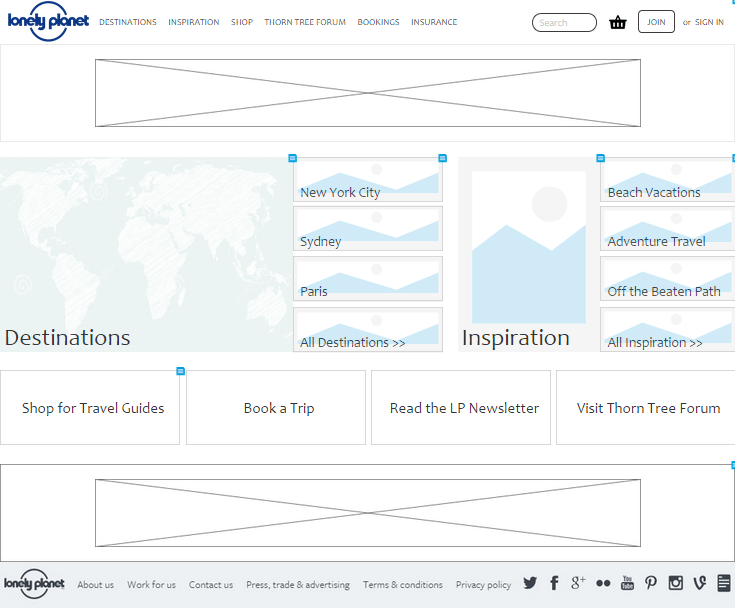The image size is (735, 608).
Task: Open the Flickr icon in footer
Action: (603, 583)
